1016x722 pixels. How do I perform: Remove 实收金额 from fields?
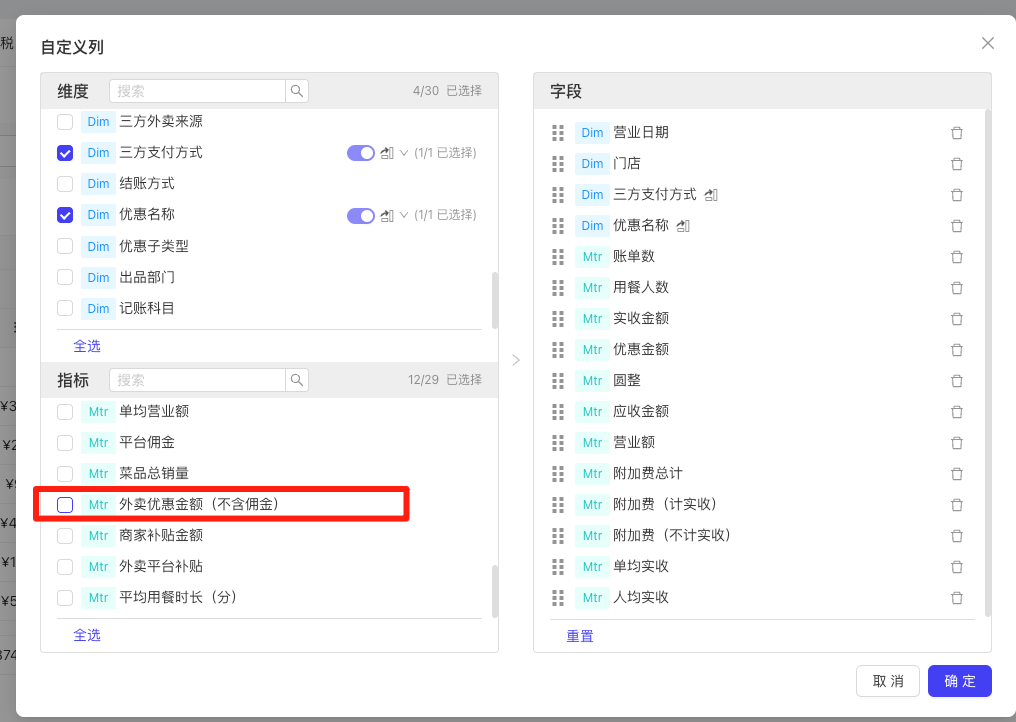pos(956,319)
